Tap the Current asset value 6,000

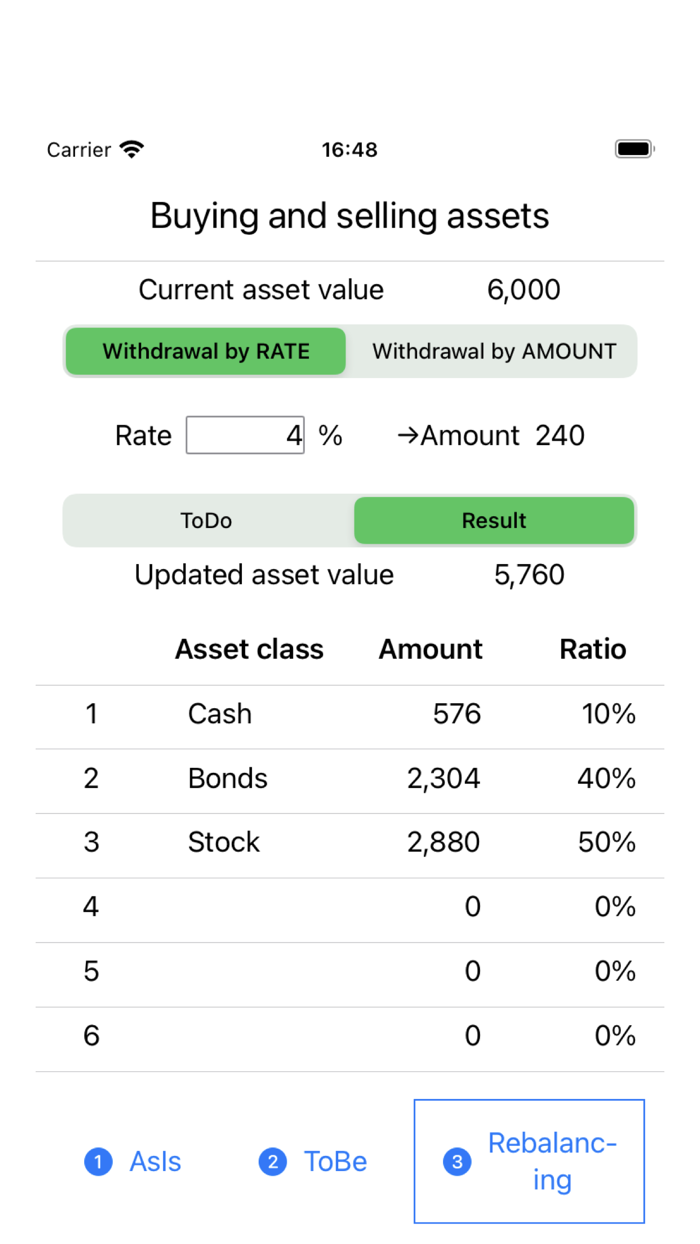pos(524,289)
